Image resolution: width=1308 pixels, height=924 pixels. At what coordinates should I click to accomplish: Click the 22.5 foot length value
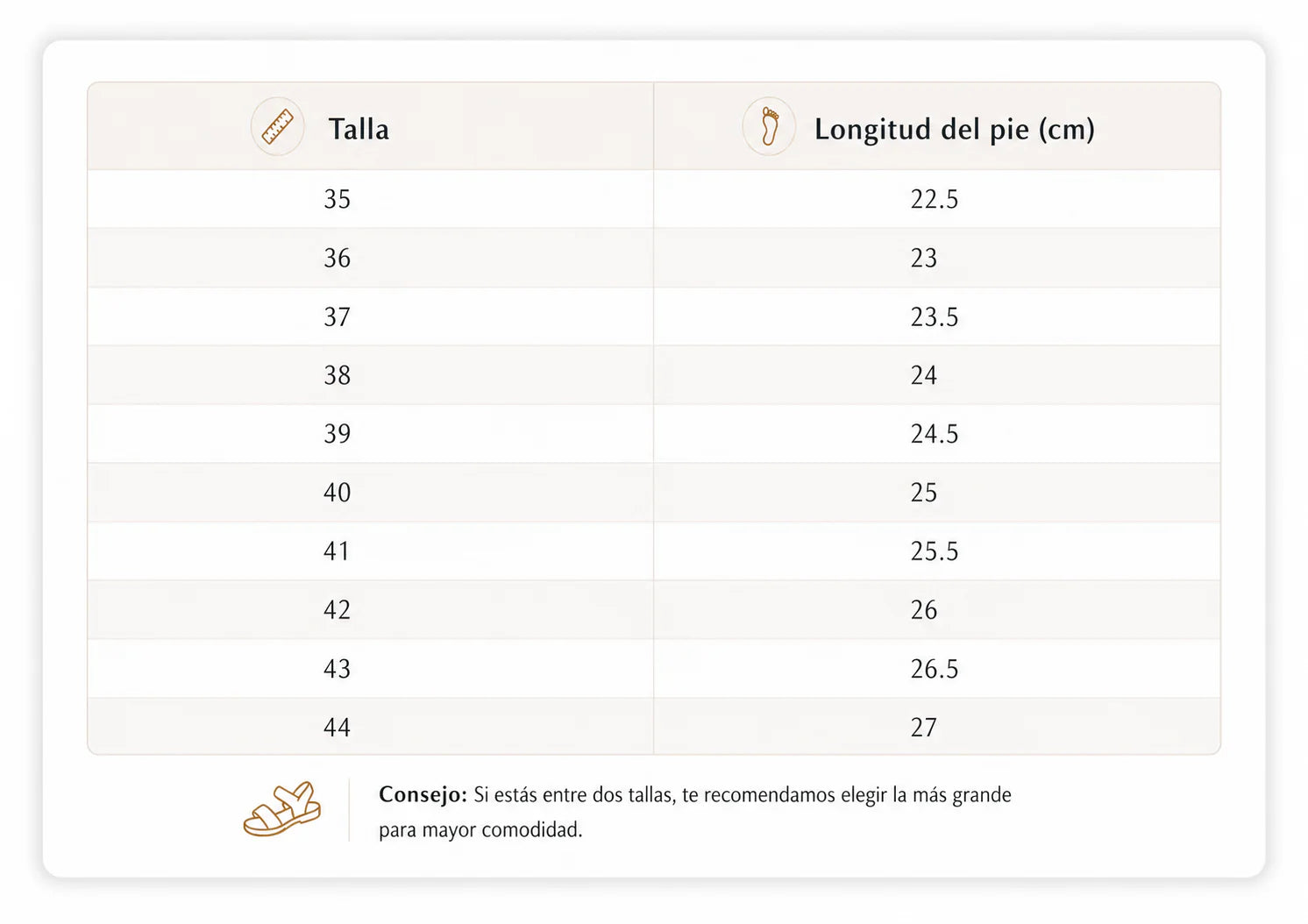coord(935,199)
